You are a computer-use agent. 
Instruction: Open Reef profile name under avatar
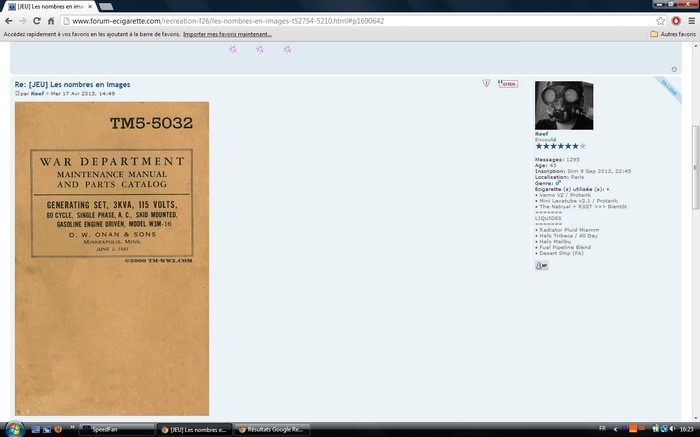(541, 134)
